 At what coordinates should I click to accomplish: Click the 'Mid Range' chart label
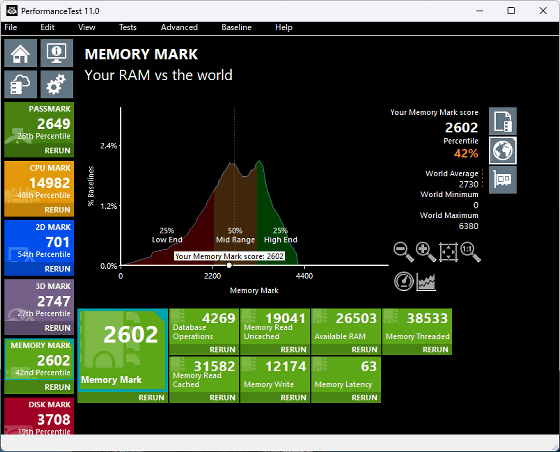pos(235,240)
